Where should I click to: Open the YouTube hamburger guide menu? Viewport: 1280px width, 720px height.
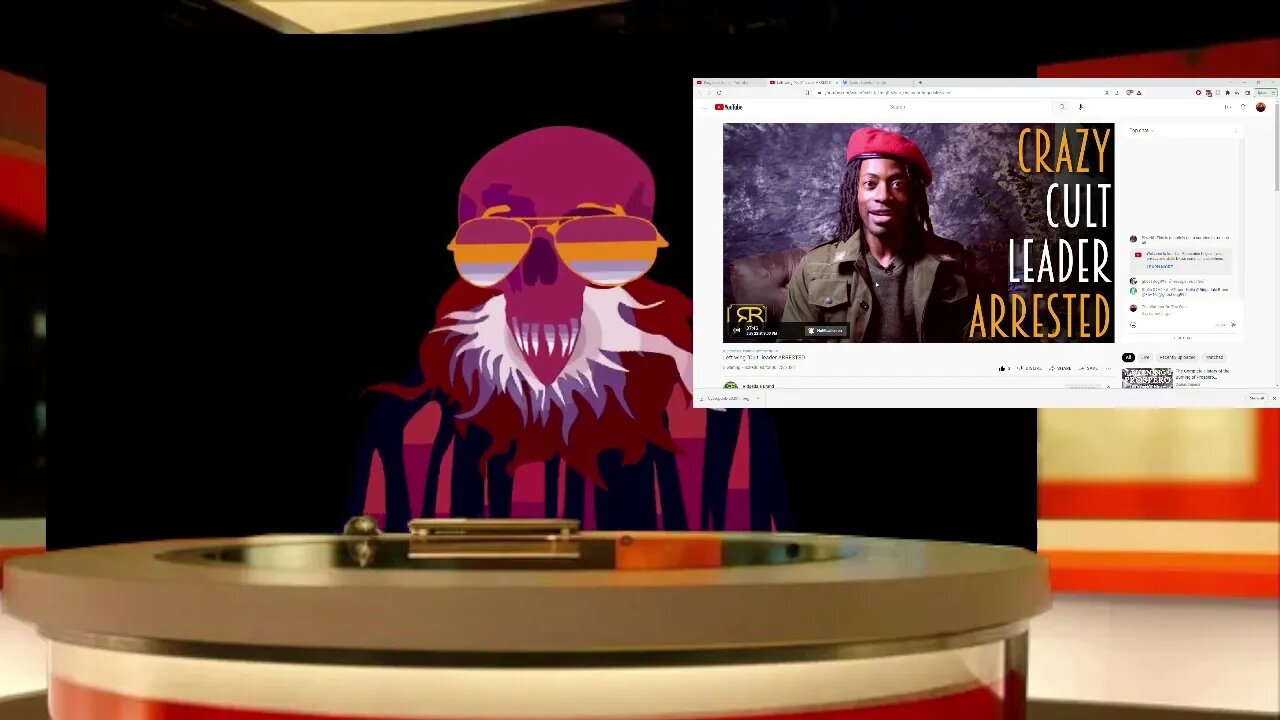pos(705,107)
